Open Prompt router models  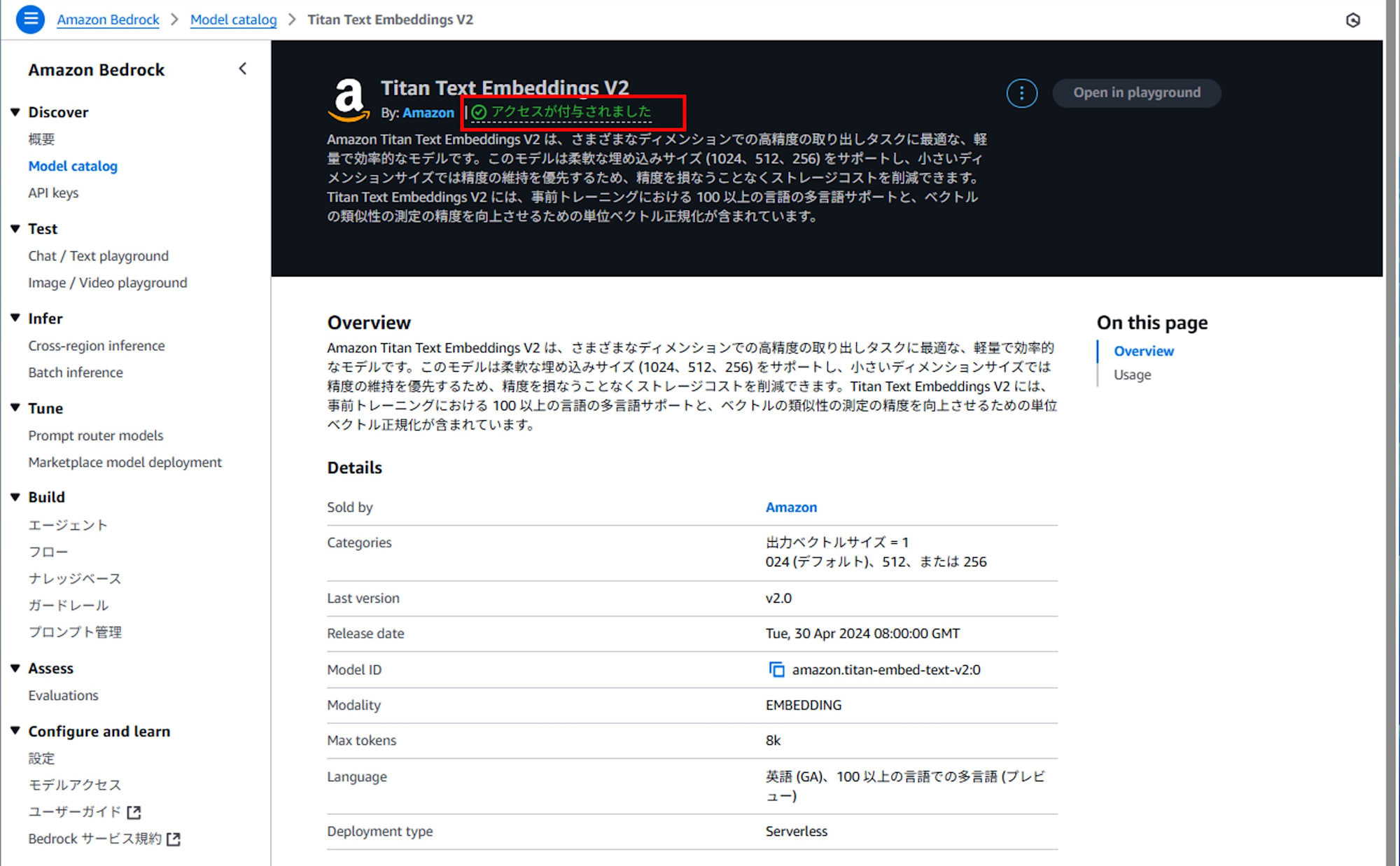(96, 435)
